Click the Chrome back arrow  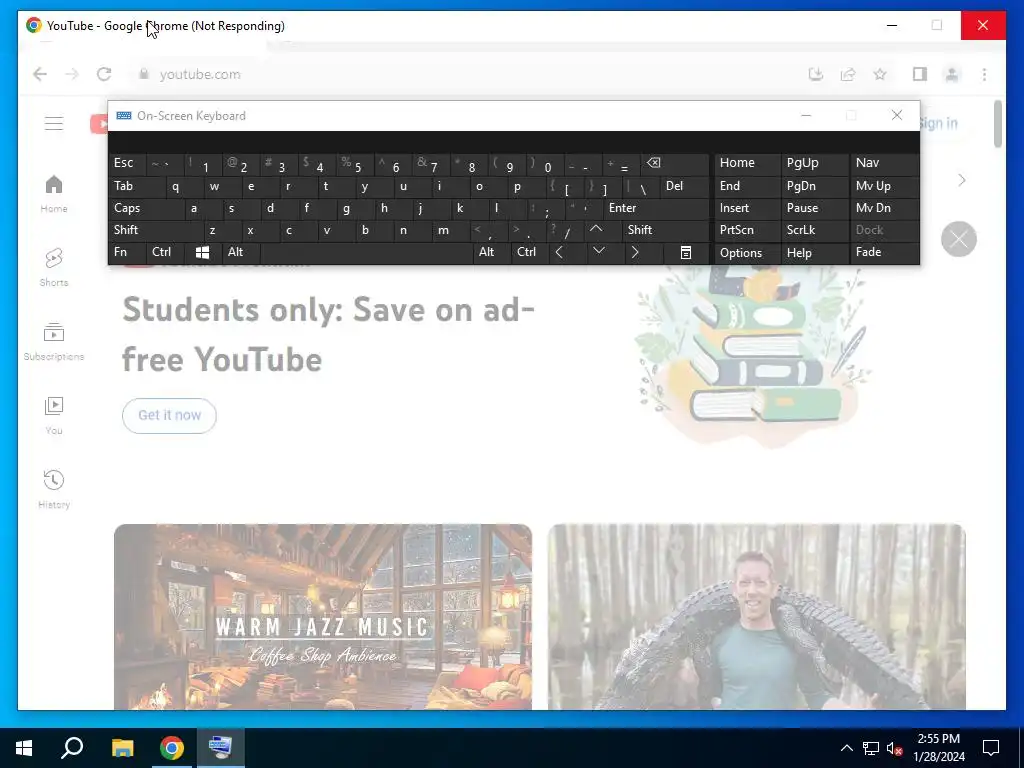coord(40,74)
